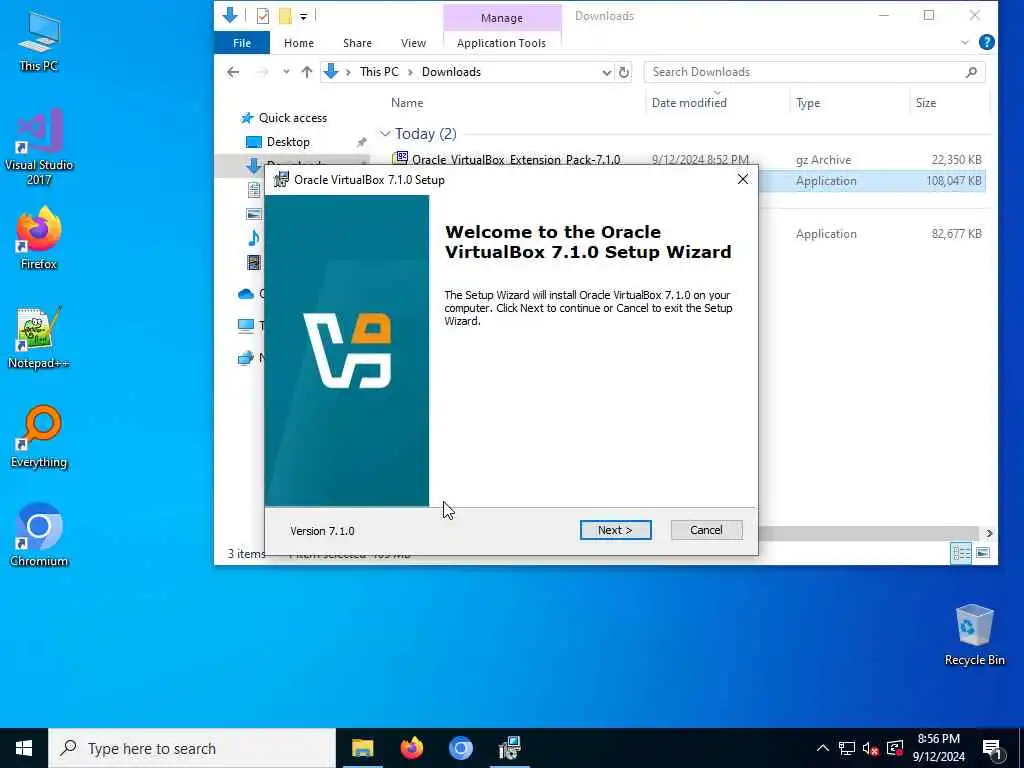Launch Everything search desktop shortcut
Image resolution: width=1024 pixels, height=768 pixels.
(39, 437)
